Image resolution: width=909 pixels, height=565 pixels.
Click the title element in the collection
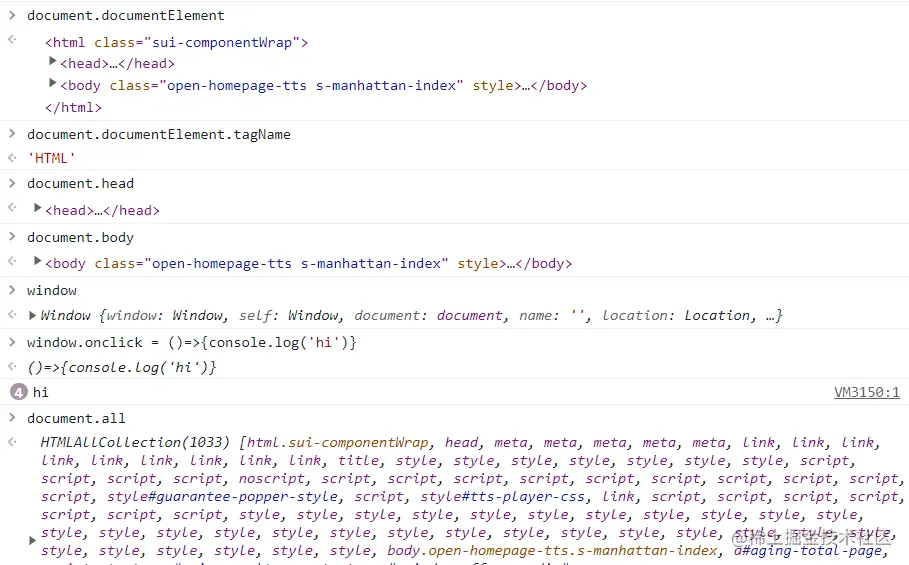pos(359,461)
